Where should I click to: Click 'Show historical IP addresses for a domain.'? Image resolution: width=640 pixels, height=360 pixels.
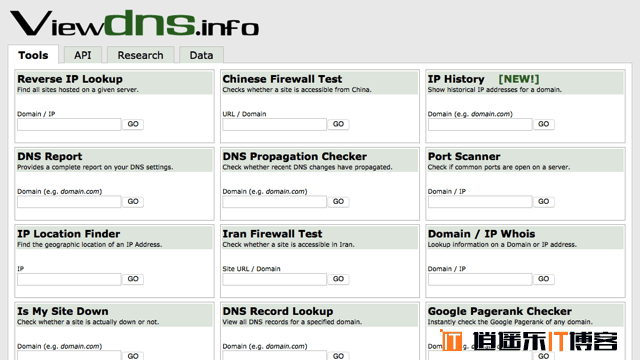[495, 90]
